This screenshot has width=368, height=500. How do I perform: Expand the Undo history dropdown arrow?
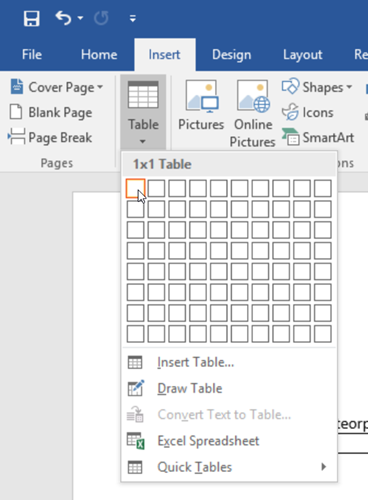(x=80, y=18)
